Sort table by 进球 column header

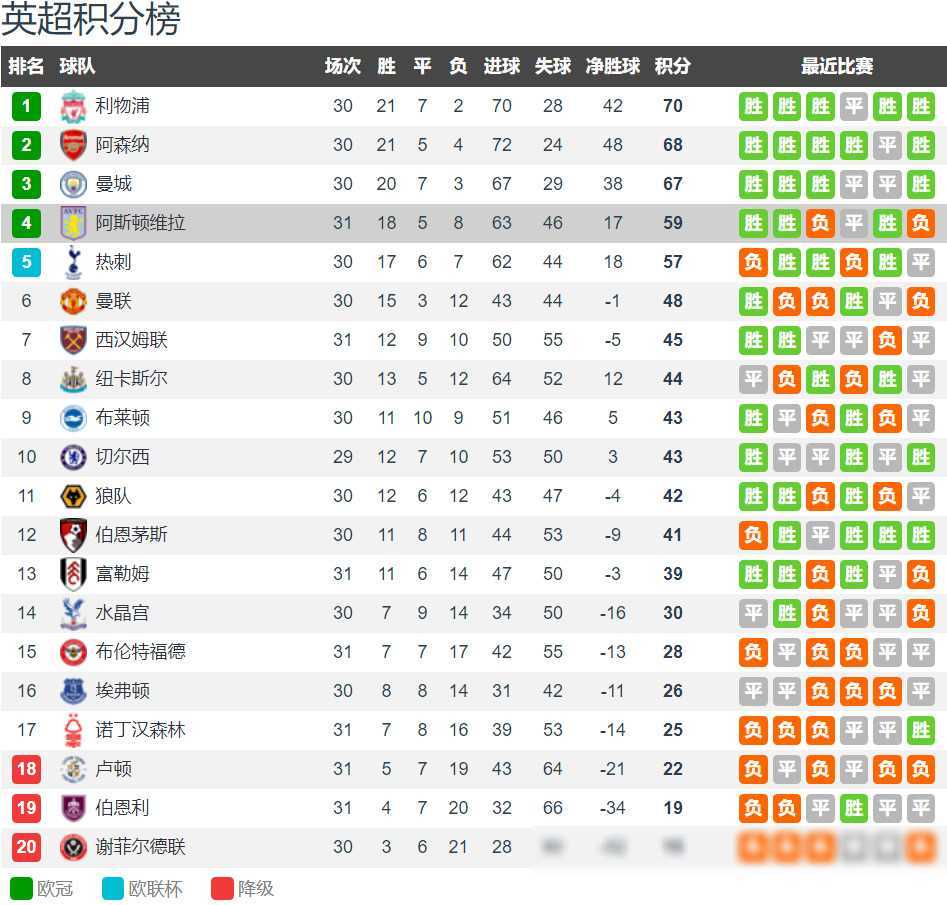501,66
